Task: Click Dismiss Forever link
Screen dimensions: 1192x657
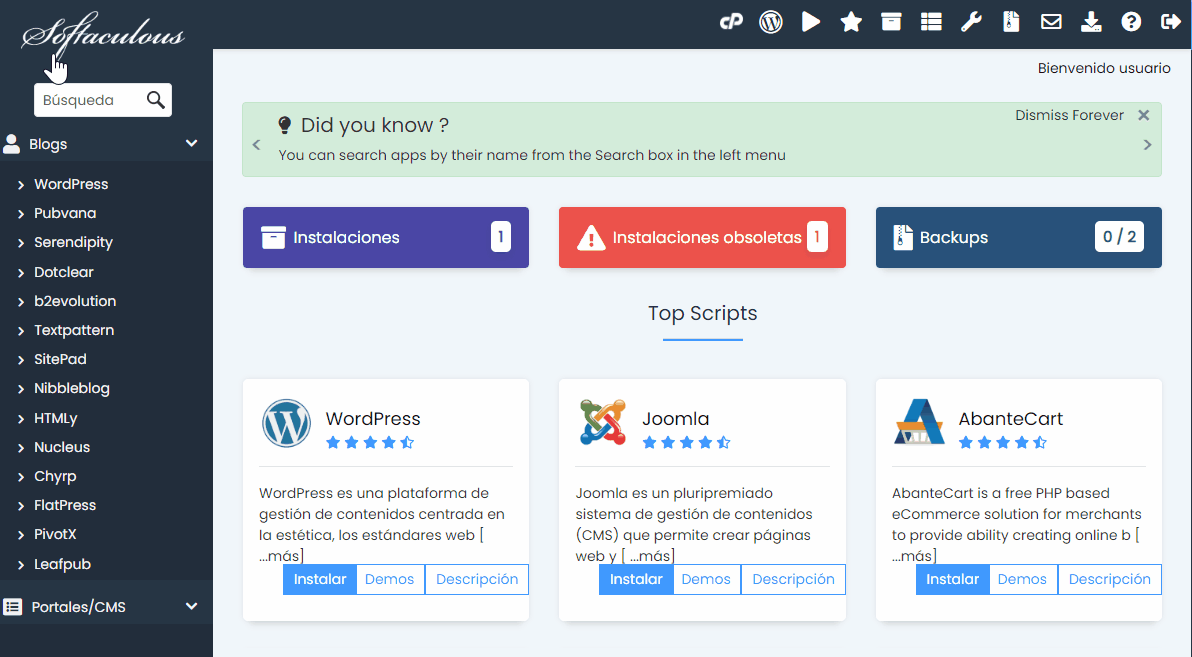Action: tap(1069, 116)
